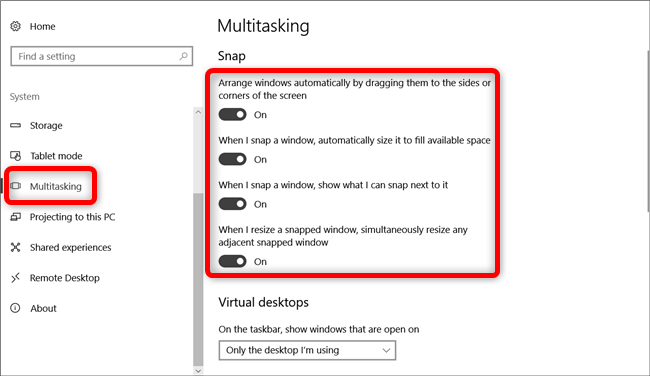Screen dimensions: 650x376
Task: Click the sidebar scrollbar down arrow
Action: pos(198,370)
